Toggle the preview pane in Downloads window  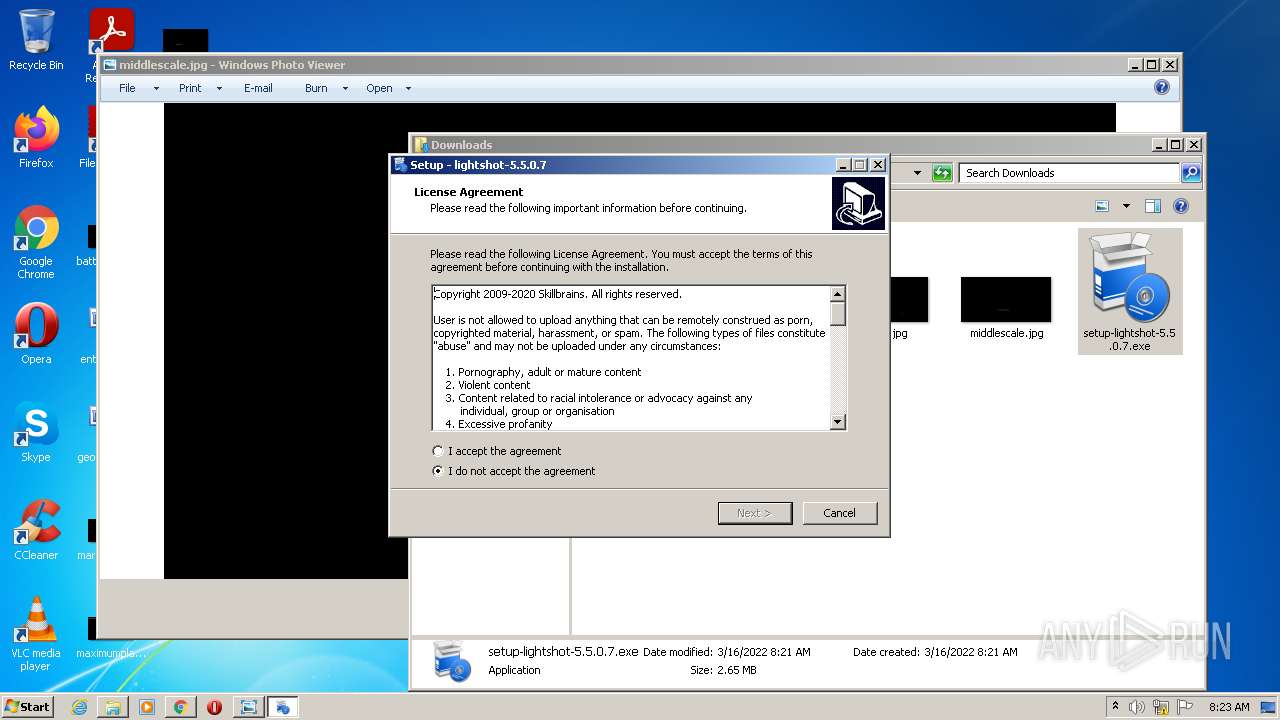click(x=1152, y=206)
